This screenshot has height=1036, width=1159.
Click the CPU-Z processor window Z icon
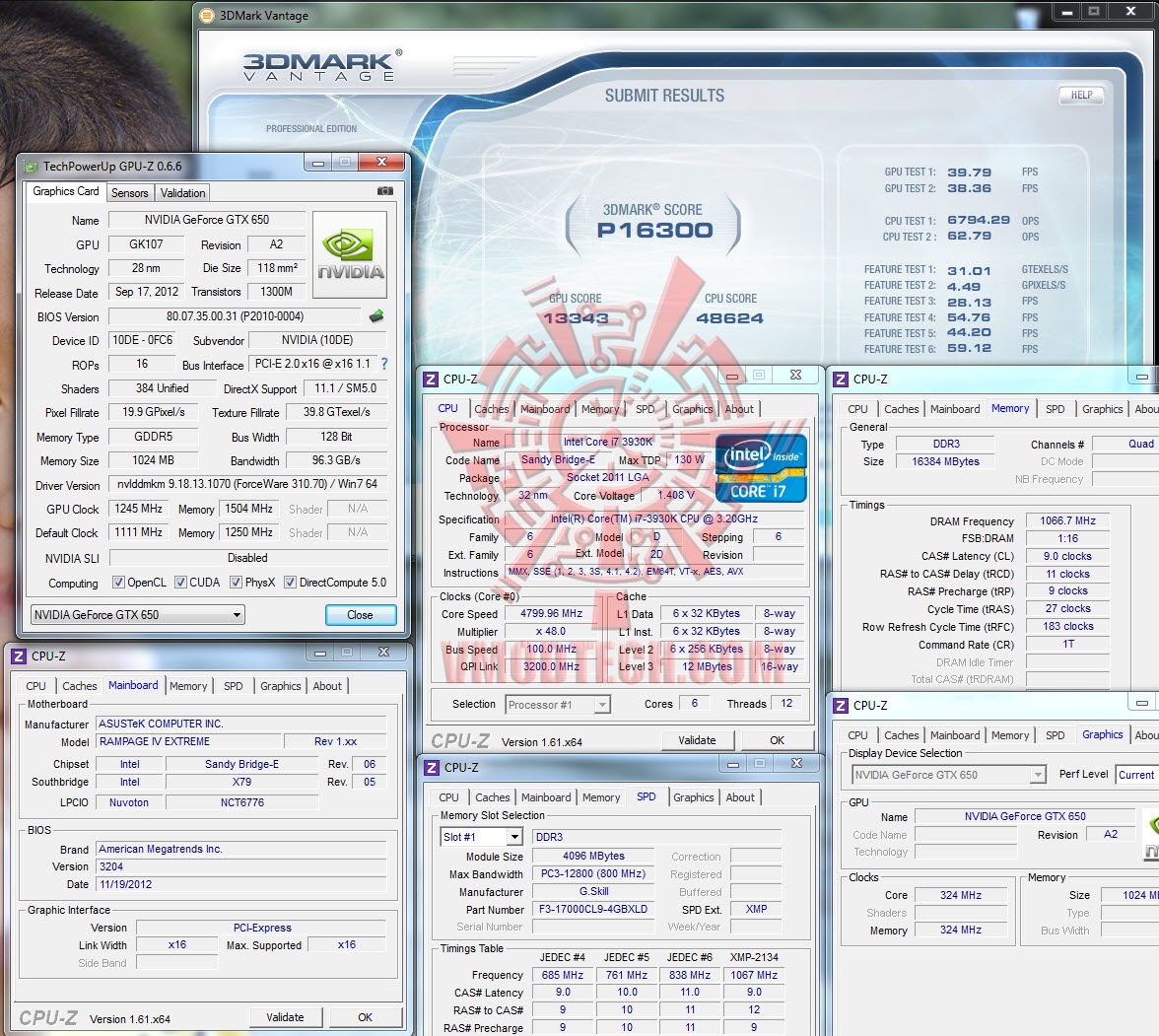(x=431, y=380)
